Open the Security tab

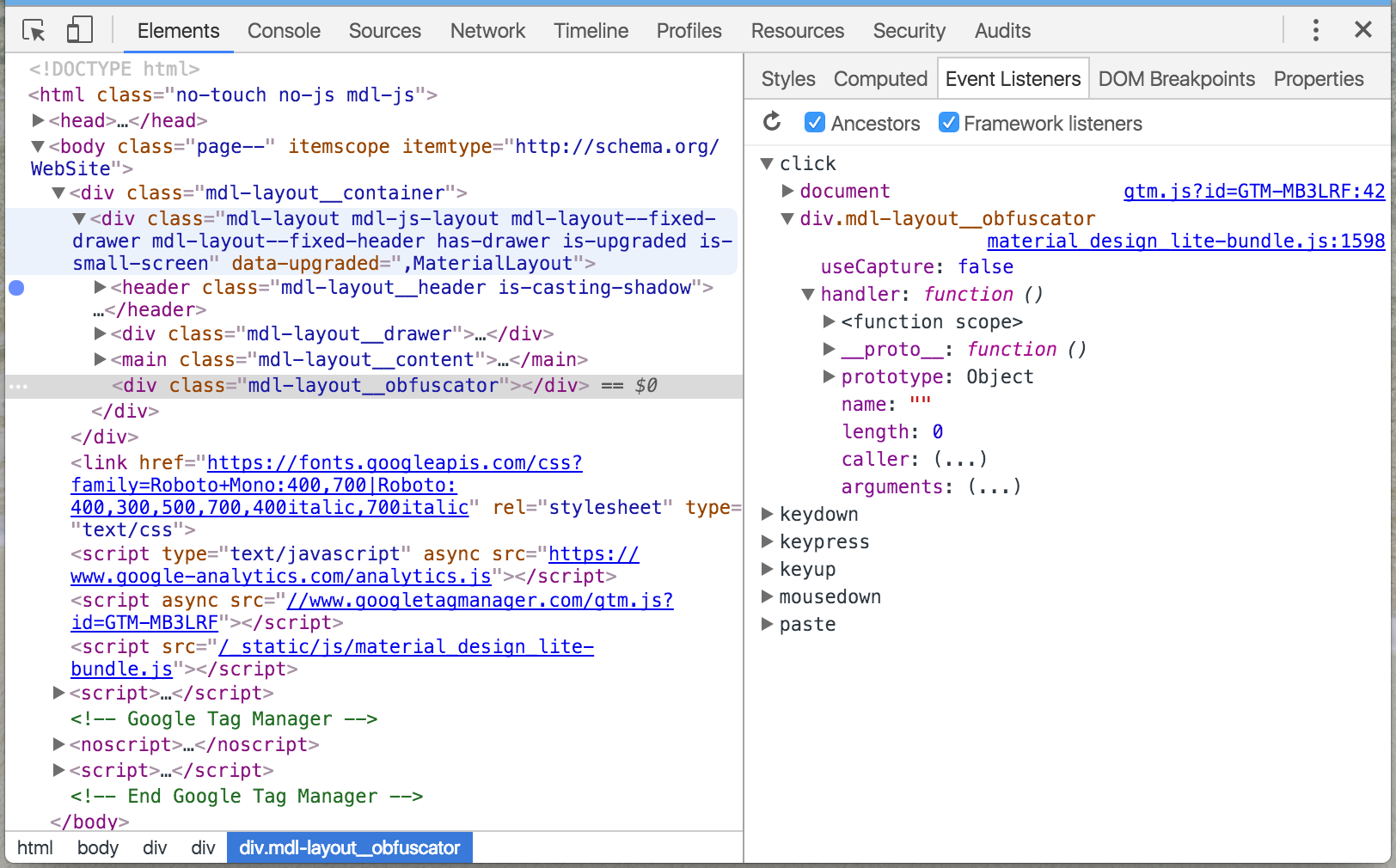(909, 31)
